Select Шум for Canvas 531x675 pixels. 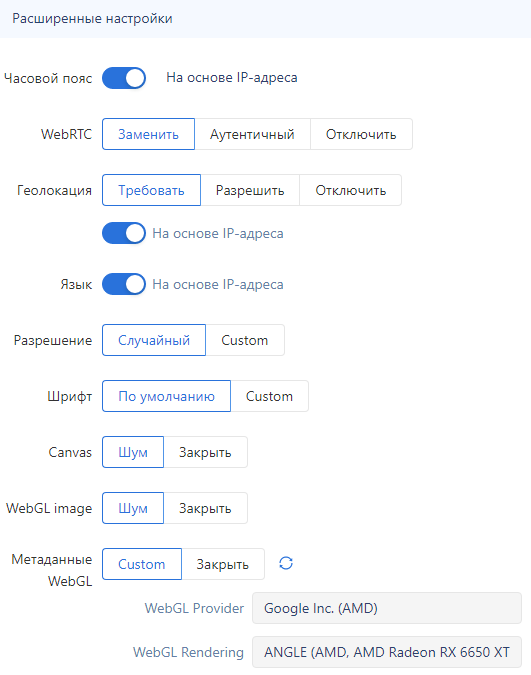[x=133, y=452]
